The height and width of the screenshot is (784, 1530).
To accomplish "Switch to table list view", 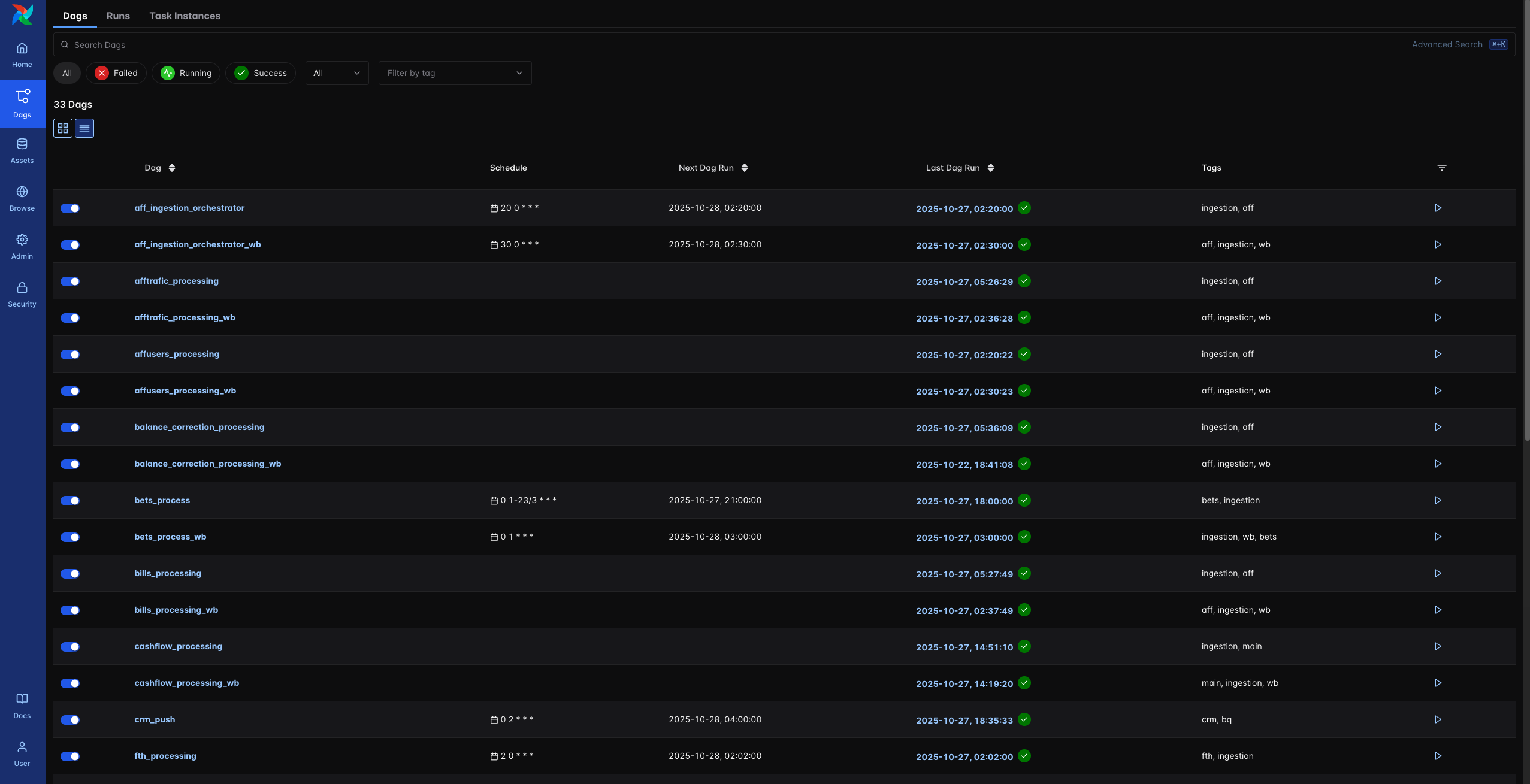I will tap(84, 128).
